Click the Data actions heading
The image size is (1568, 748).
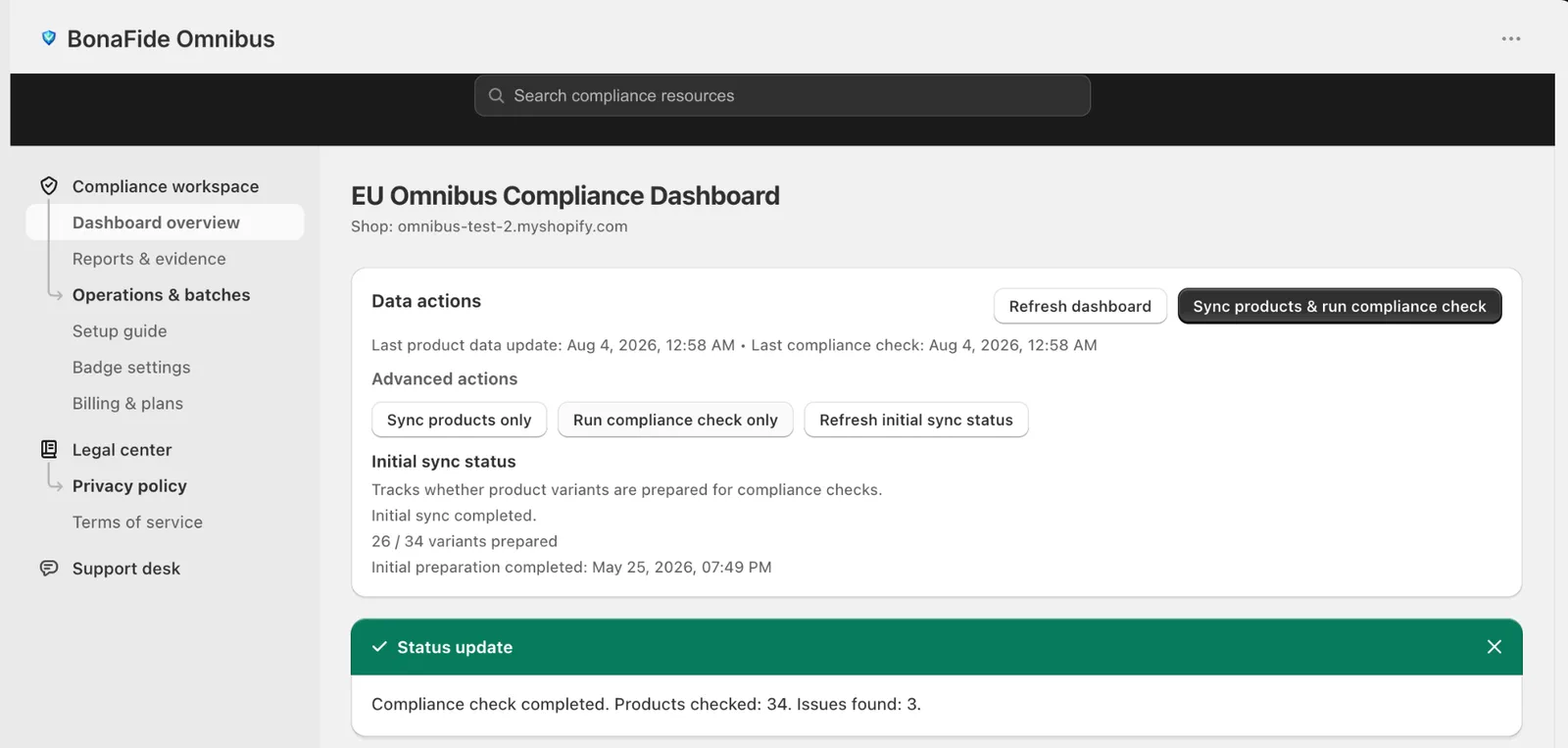[426, 301]
